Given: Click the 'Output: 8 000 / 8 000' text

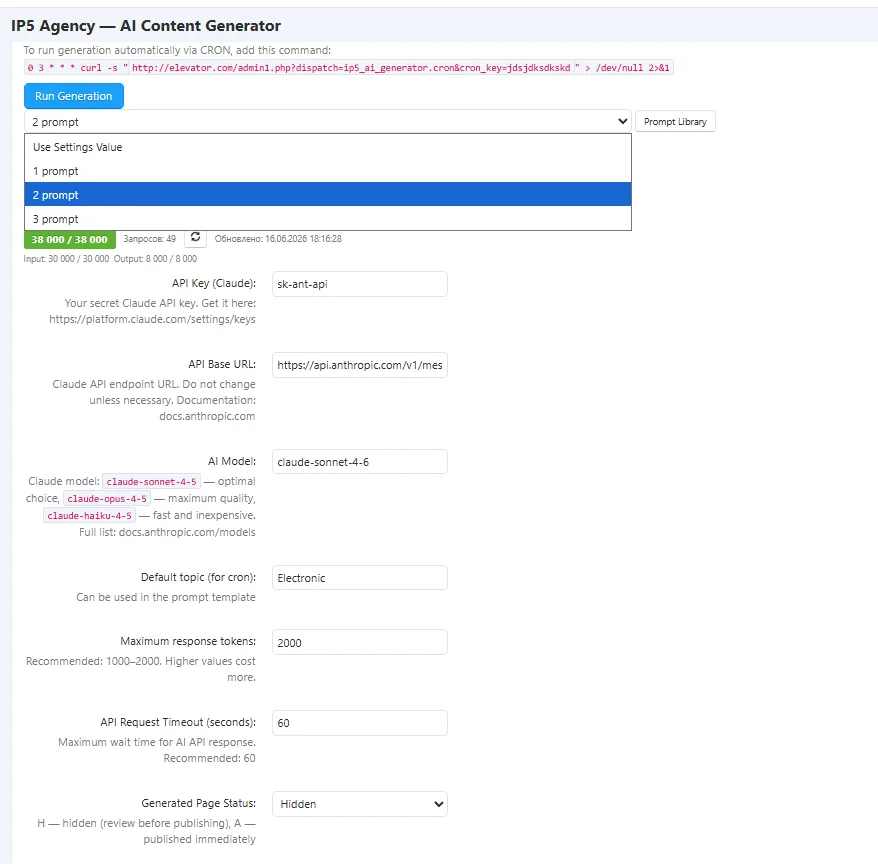Looking at the screenshot, I should pos(155,259).
